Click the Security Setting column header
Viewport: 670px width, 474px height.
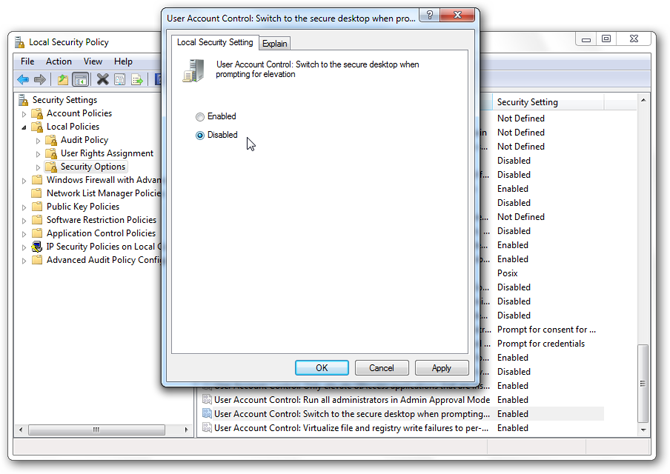[x=548, y=102]
